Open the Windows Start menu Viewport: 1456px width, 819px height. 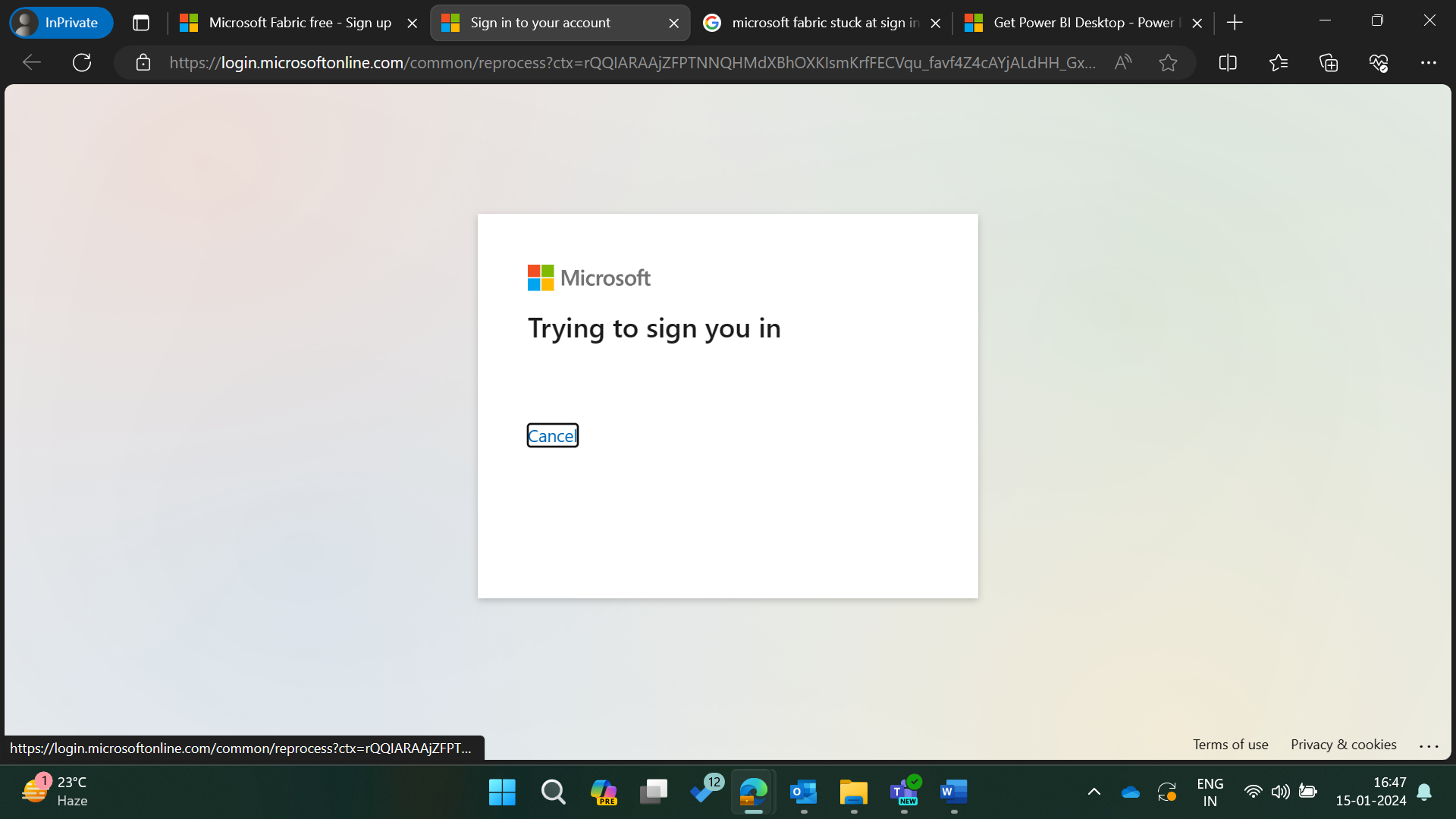(502, 792)
